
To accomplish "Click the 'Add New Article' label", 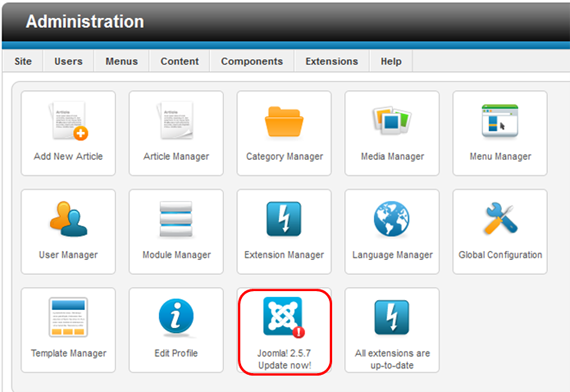I will pos(68,156).
